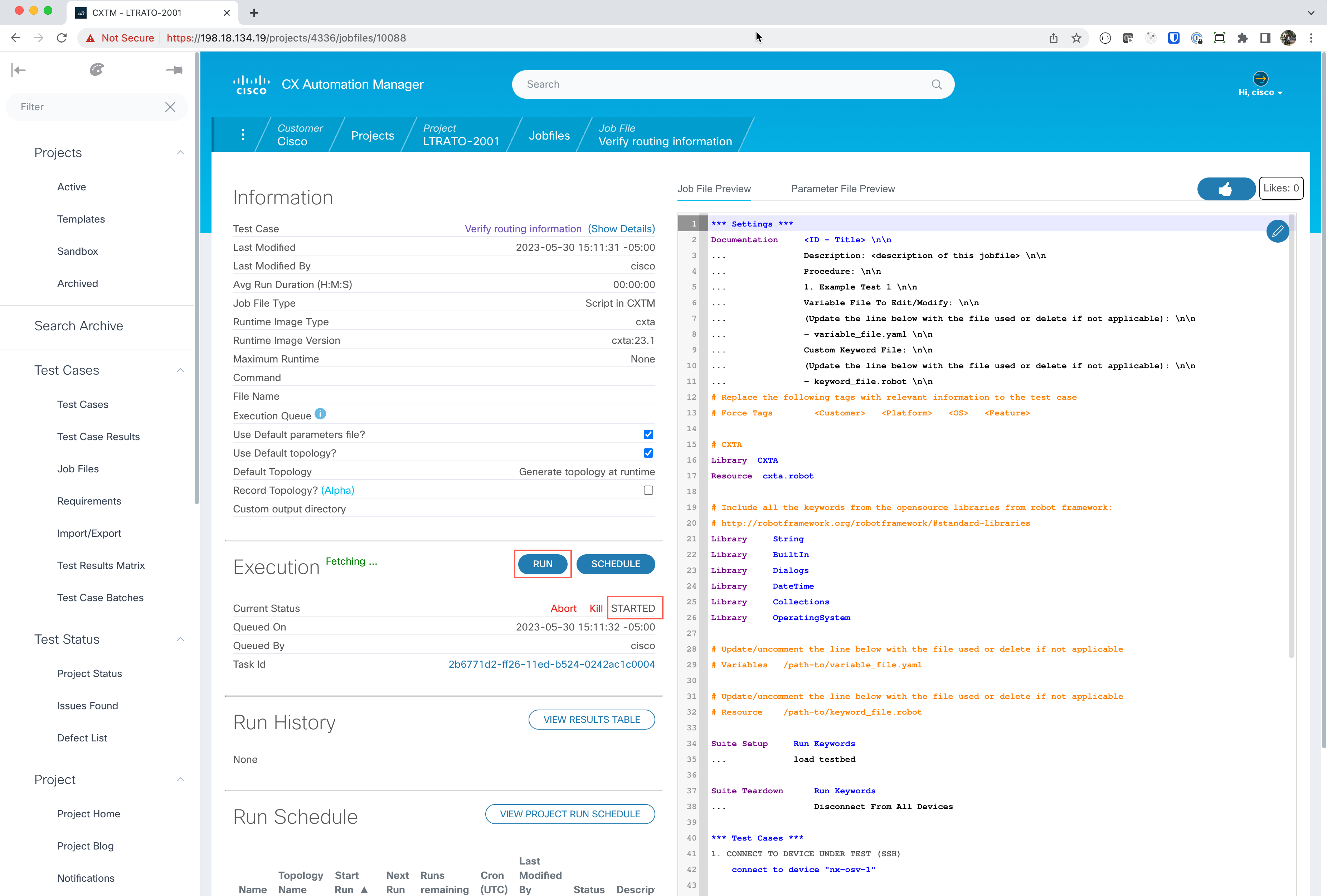The height and width of the screenshot is (896, 1327).
Task: Open Task Id 2b6771d2 link
Action: click(551, 664)
